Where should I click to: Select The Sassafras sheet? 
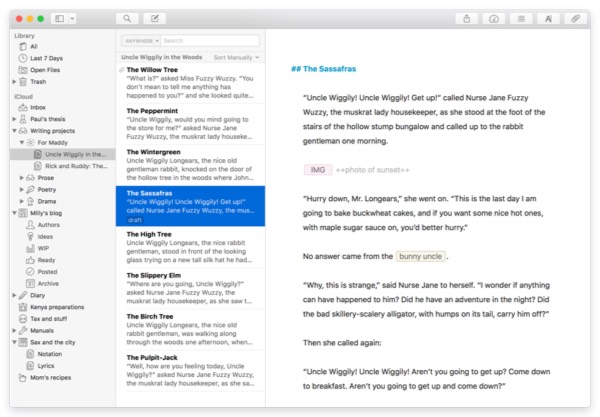click(190, 206)
